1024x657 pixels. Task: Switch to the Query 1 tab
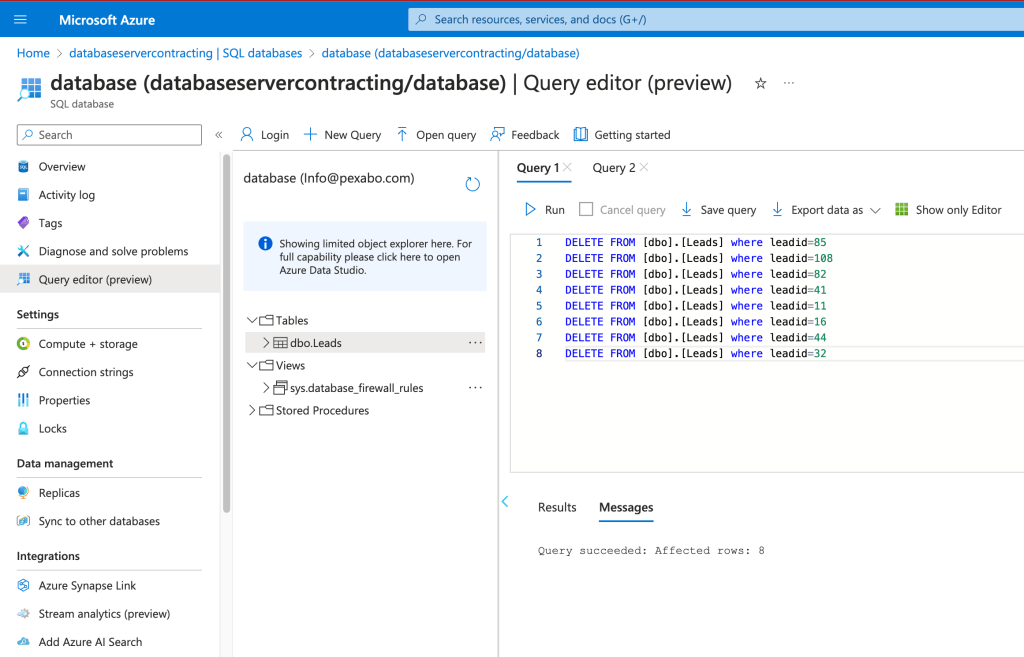537,168
